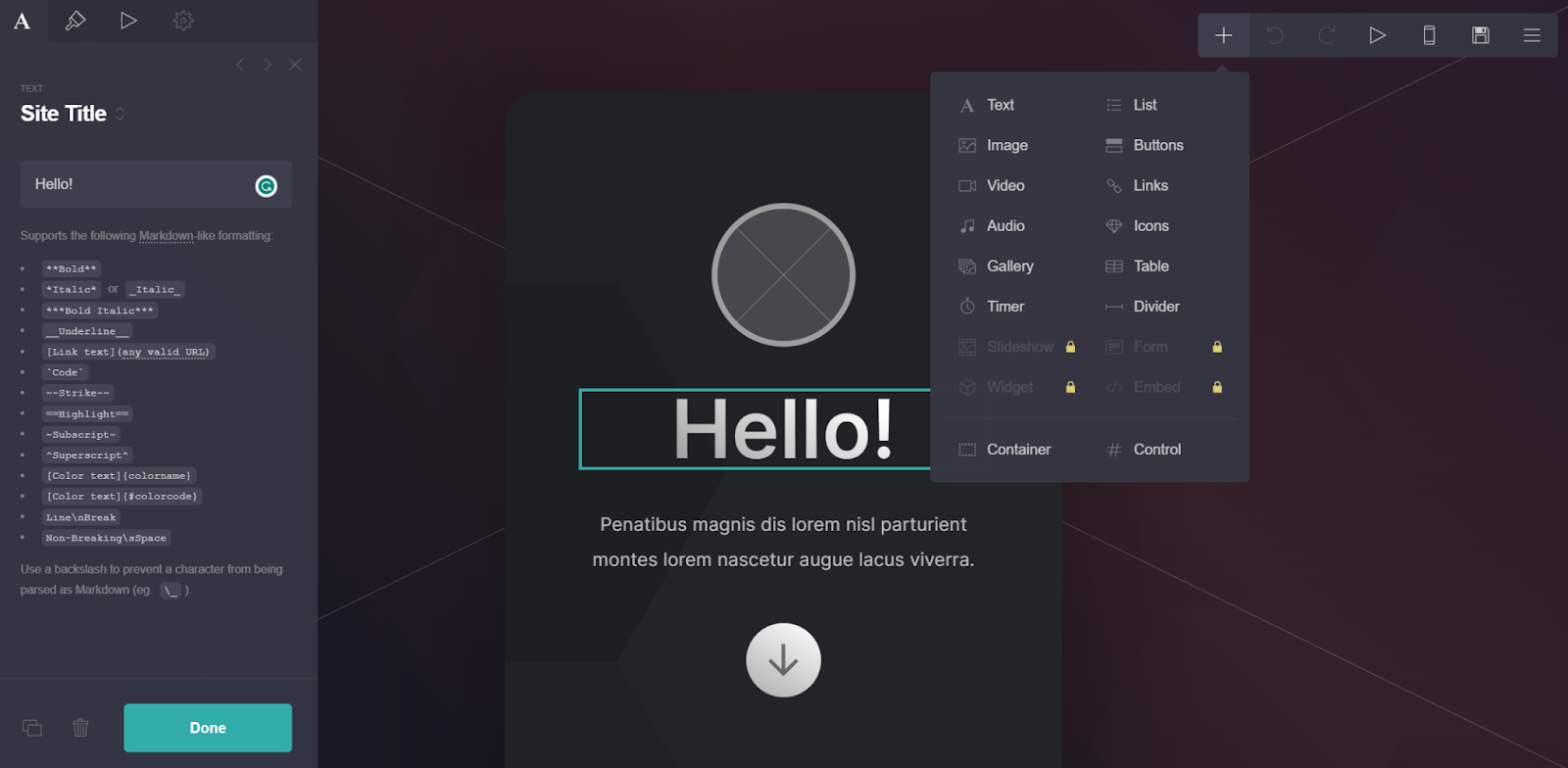Click the ***Bold Italic*** formatting example
This screenshot has width=1568, height=768.
(100, 311)
